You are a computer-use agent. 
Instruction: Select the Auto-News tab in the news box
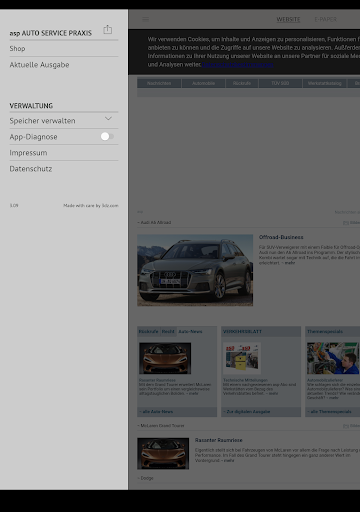click(x=190, y=332)
